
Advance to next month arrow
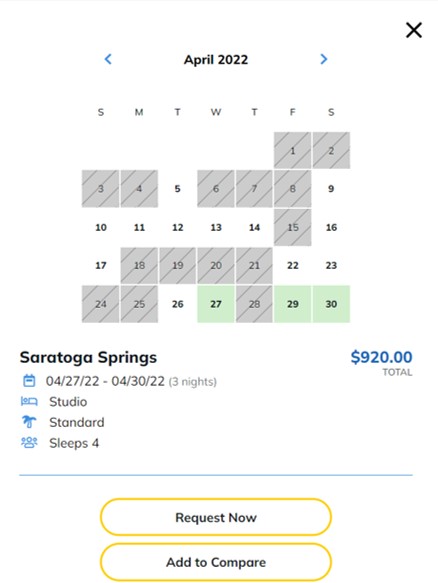coord(323,59)
